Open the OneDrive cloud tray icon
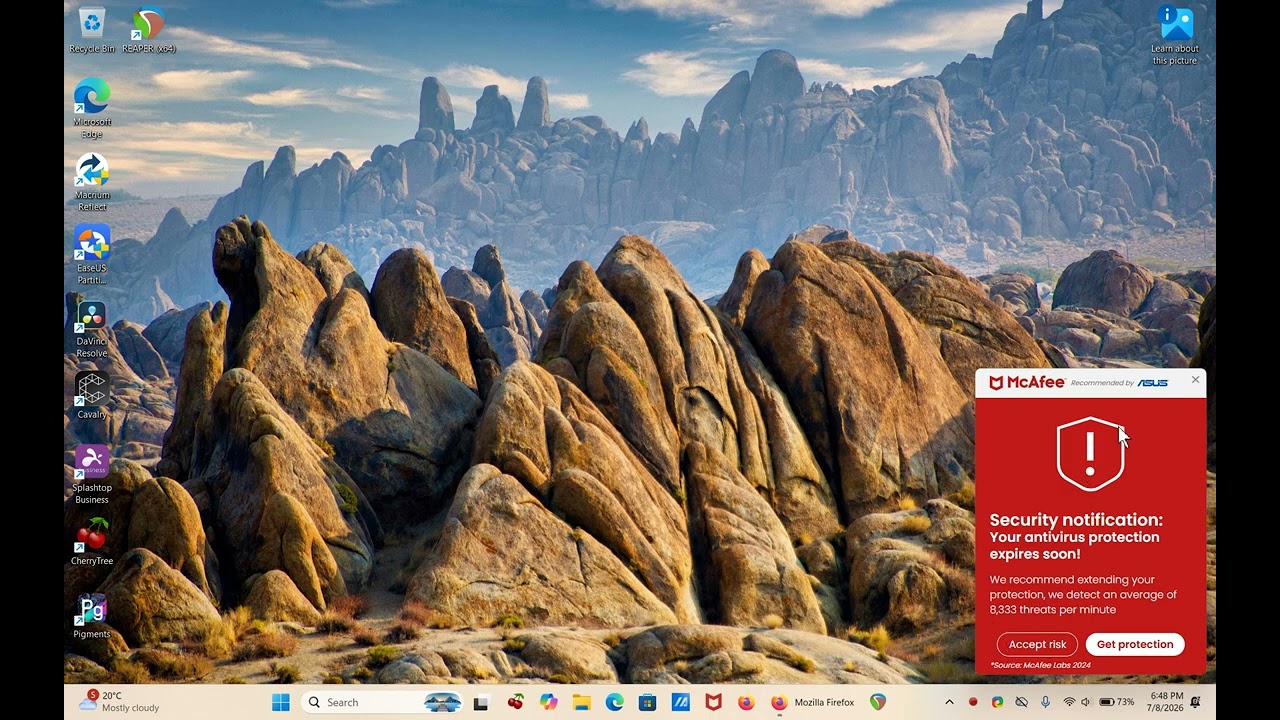The width and height of the screenshot is (1280, 720). pos(1021,702)
